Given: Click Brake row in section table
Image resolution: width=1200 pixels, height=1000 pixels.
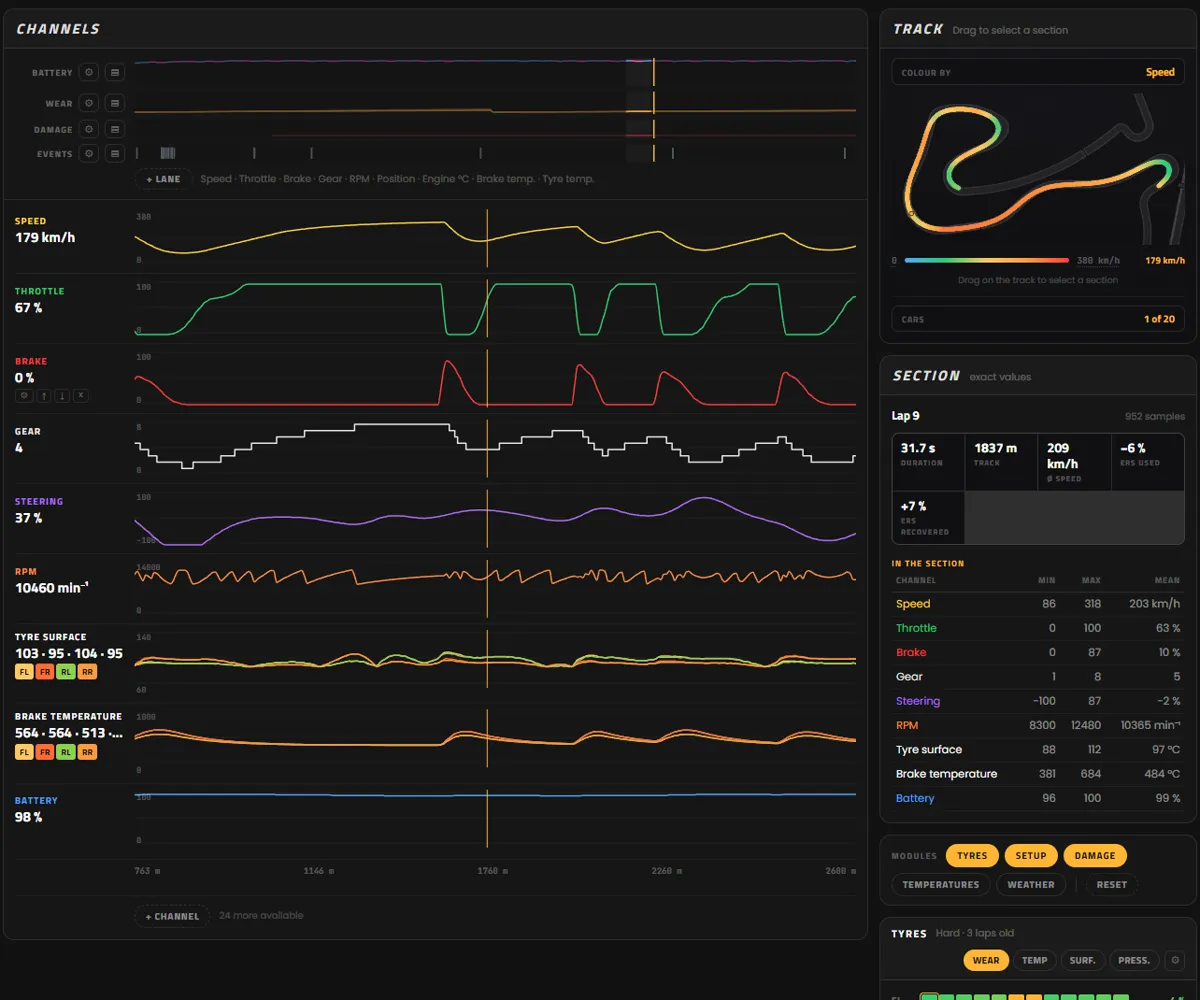Looking at the screenshot, I should (1038, 652).
